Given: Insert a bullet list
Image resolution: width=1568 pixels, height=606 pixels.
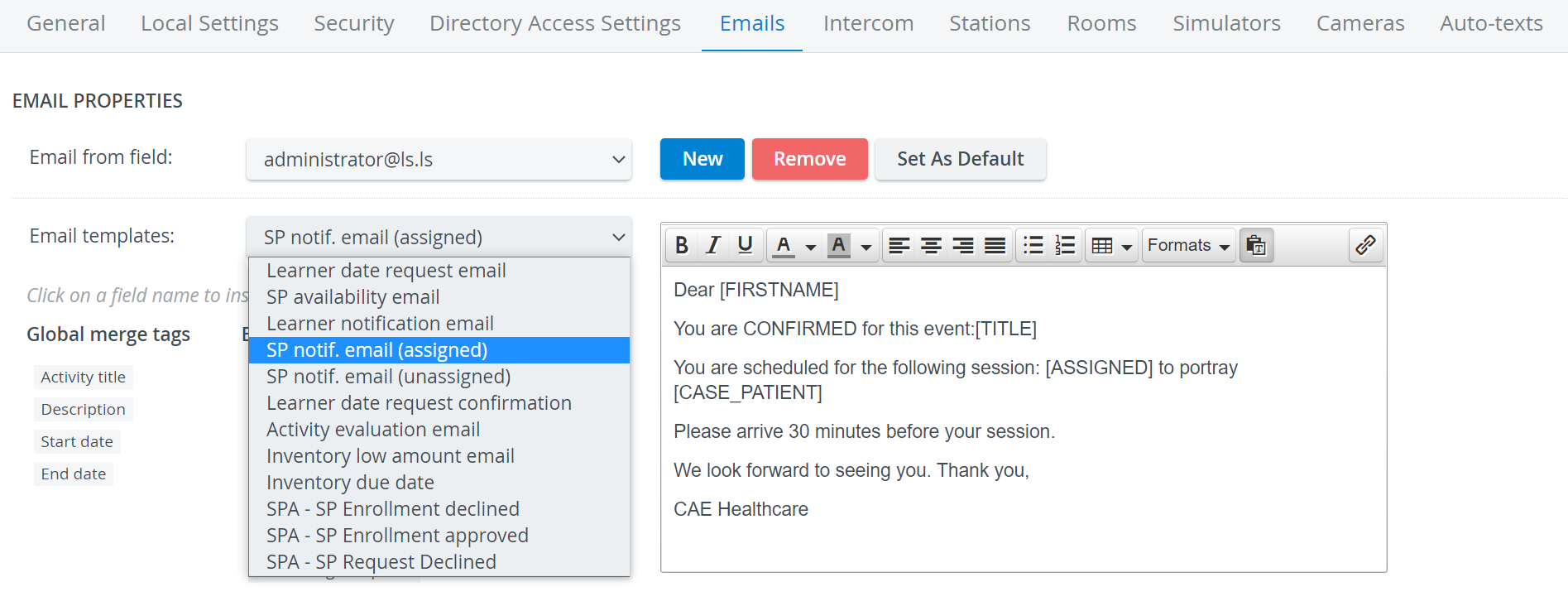Looking at the screenshot, I should click(1033, 245).
